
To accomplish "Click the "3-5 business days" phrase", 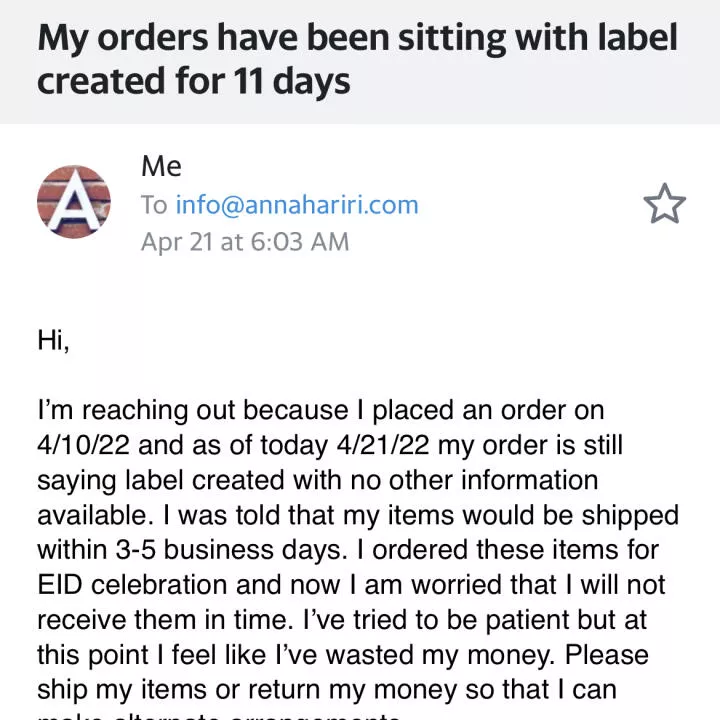I will coord(231,550).
